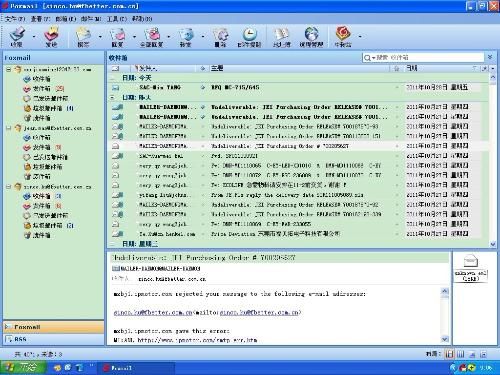Open the sinco account's Sent items folder
The image size is (500, 375).
46,215
